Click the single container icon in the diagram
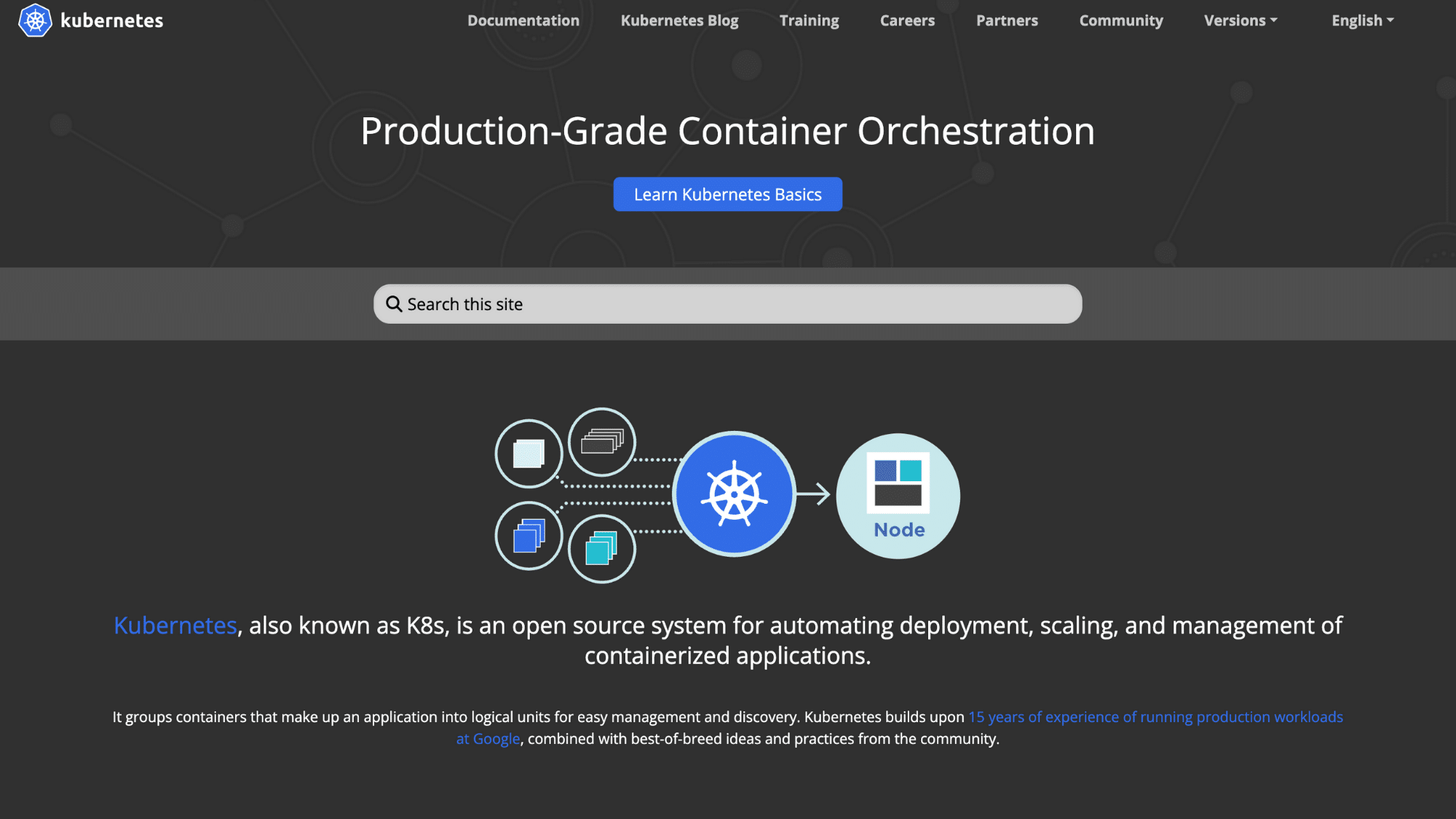This screenshot has width=1456, height=819. (x=529, y=453)
